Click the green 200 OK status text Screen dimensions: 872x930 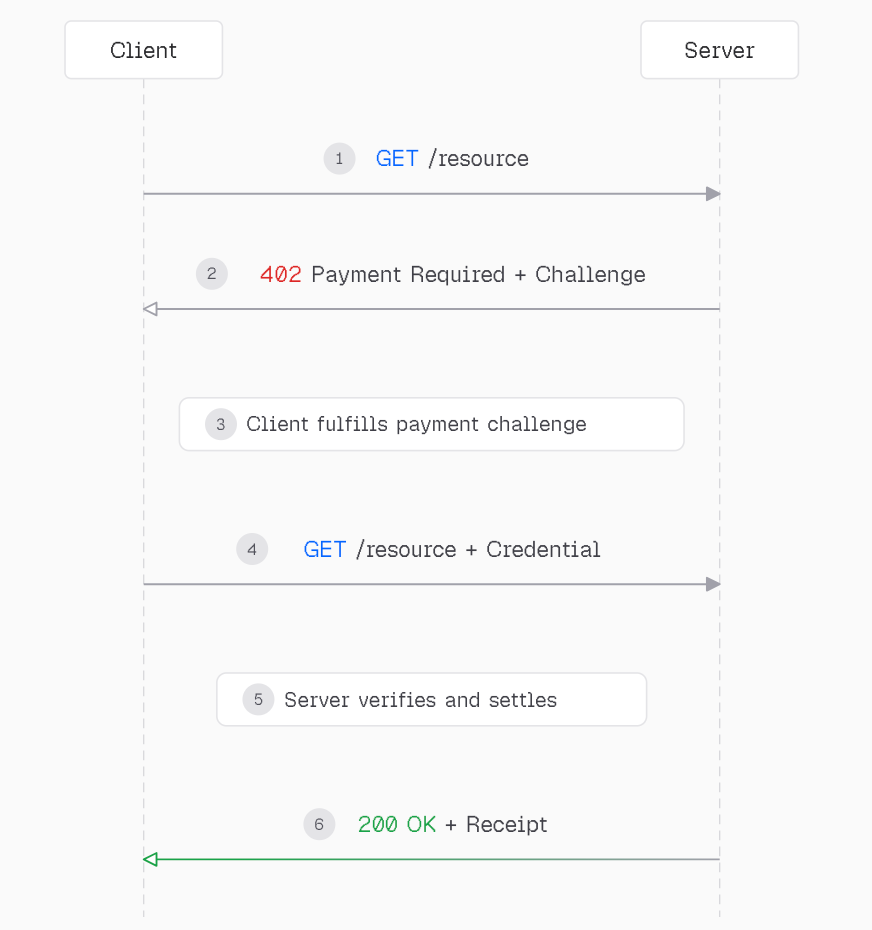pos(397,824)
